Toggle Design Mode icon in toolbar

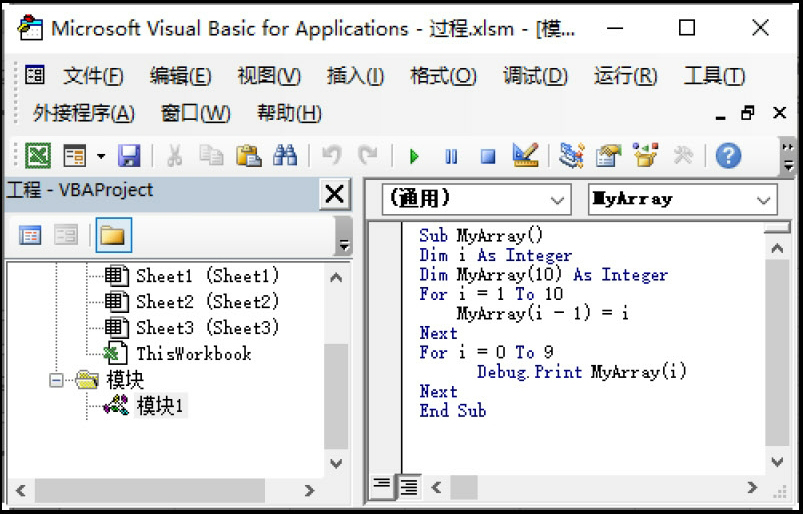pyautogui.click(x=525, y=156)
